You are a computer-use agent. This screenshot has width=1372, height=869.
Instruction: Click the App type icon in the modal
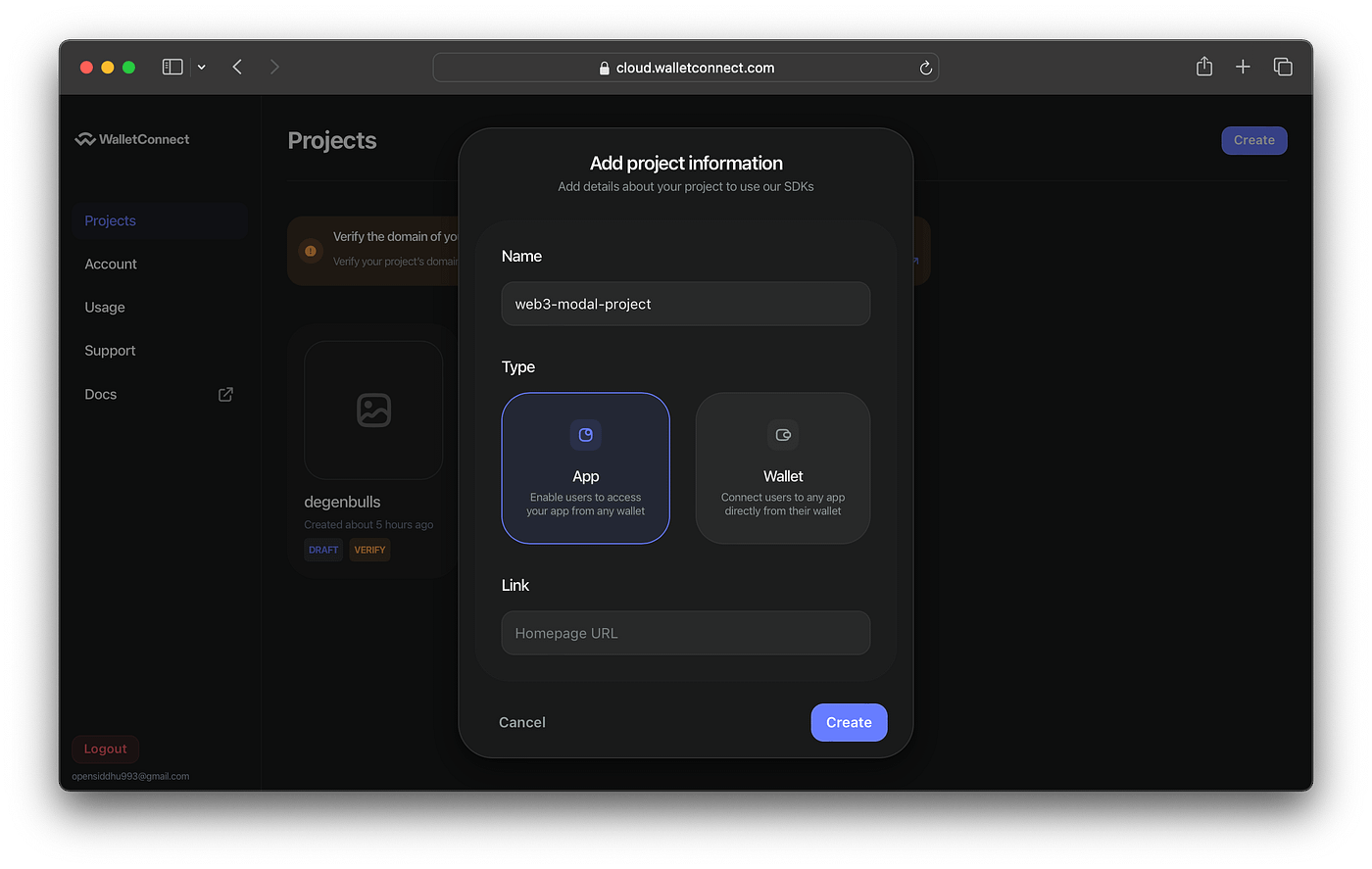pyautogui.click(x=585, y=434)
